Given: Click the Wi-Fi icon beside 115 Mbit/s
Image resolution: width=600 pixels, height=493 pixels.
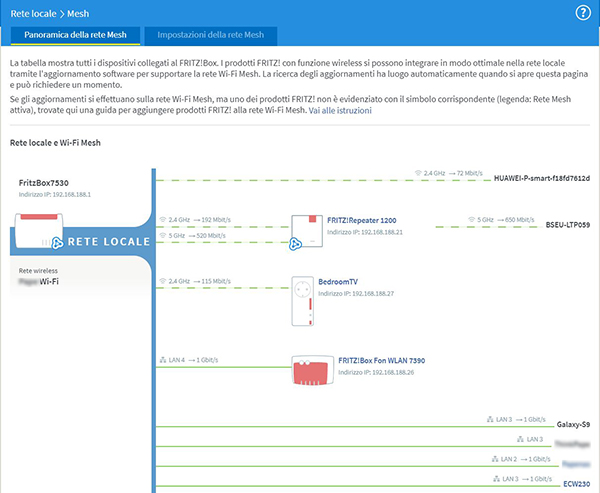Looking at the screenshot, I should [163, 281].
